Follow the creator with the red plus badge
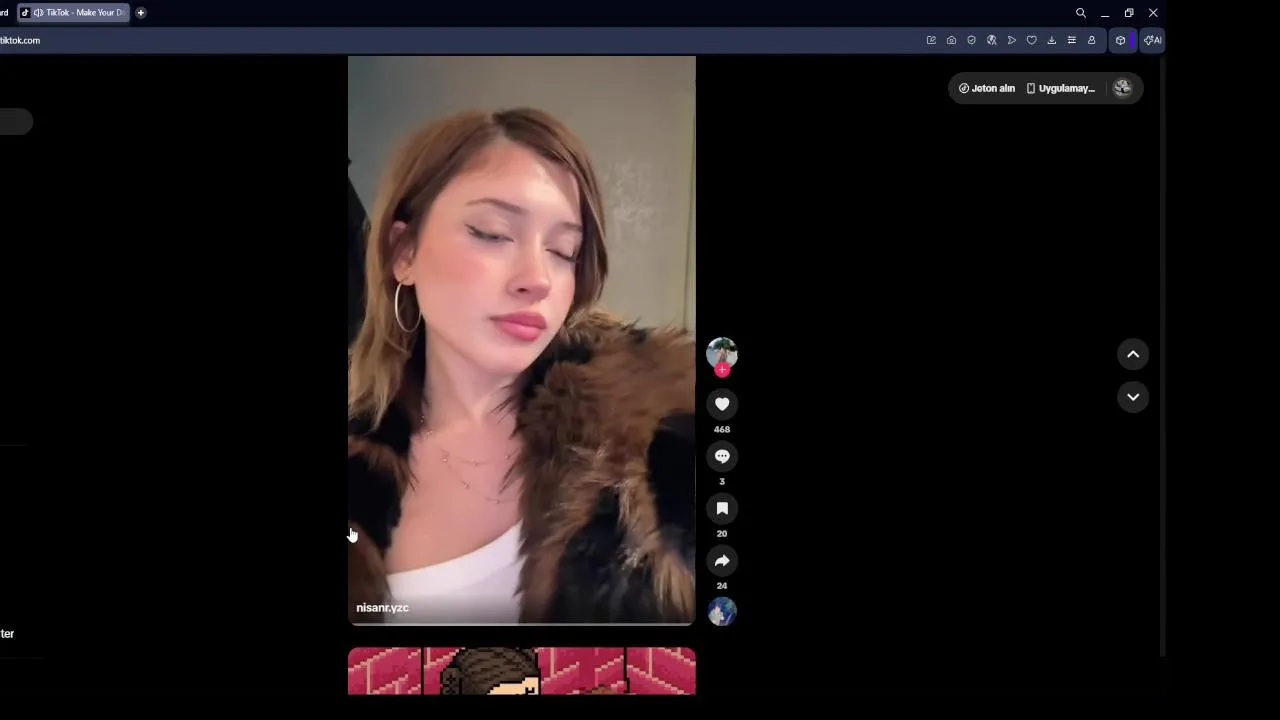Viewport: 1280px width, 720px height. (x=722, y=370)
